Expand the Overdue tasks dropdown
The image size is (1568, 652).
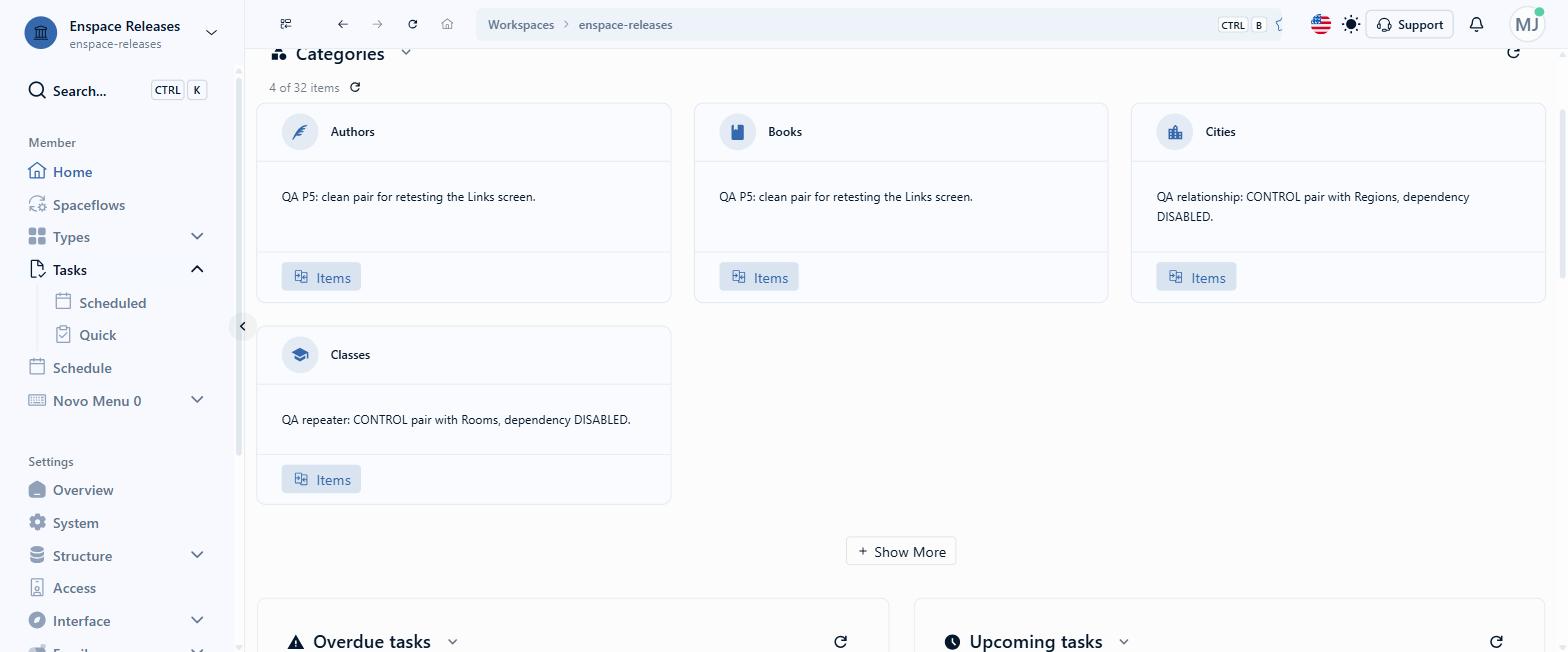click(x=452, y=641)
